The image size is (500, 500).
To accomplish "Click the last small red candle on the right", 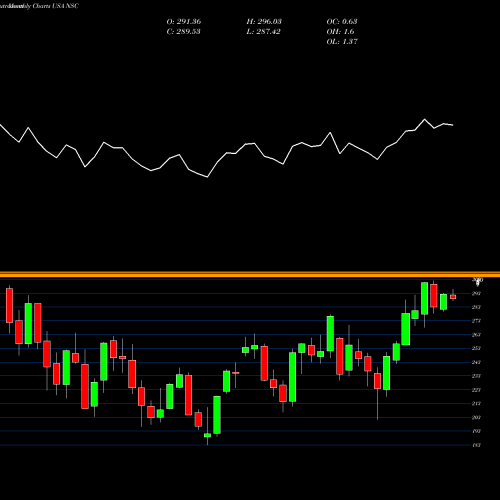I will 453,297.
